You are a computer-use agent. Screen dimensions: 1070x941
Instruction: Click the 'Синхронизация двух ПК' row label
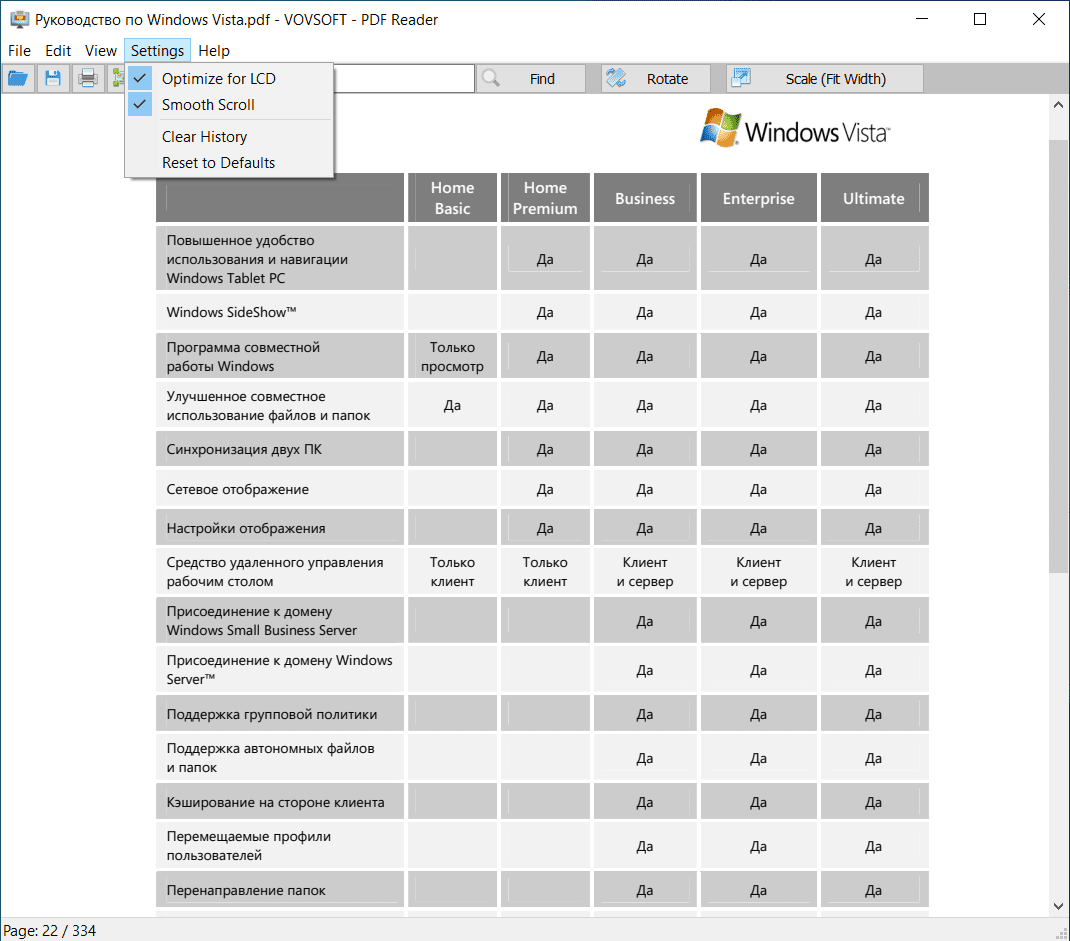pos(244,450)
